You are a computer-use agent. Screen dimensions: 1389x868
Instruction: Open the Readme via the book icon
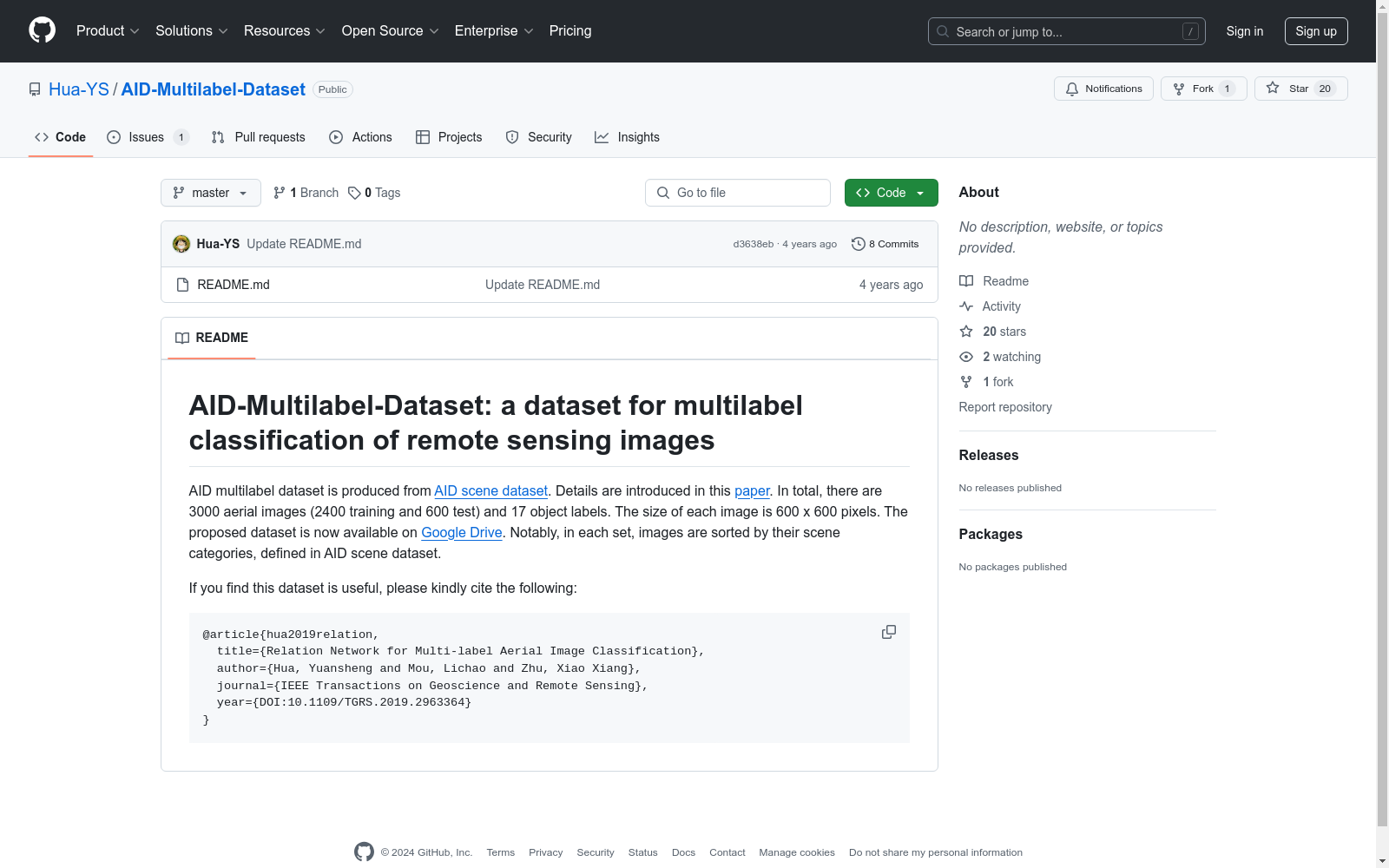click(x=965, y=280)
